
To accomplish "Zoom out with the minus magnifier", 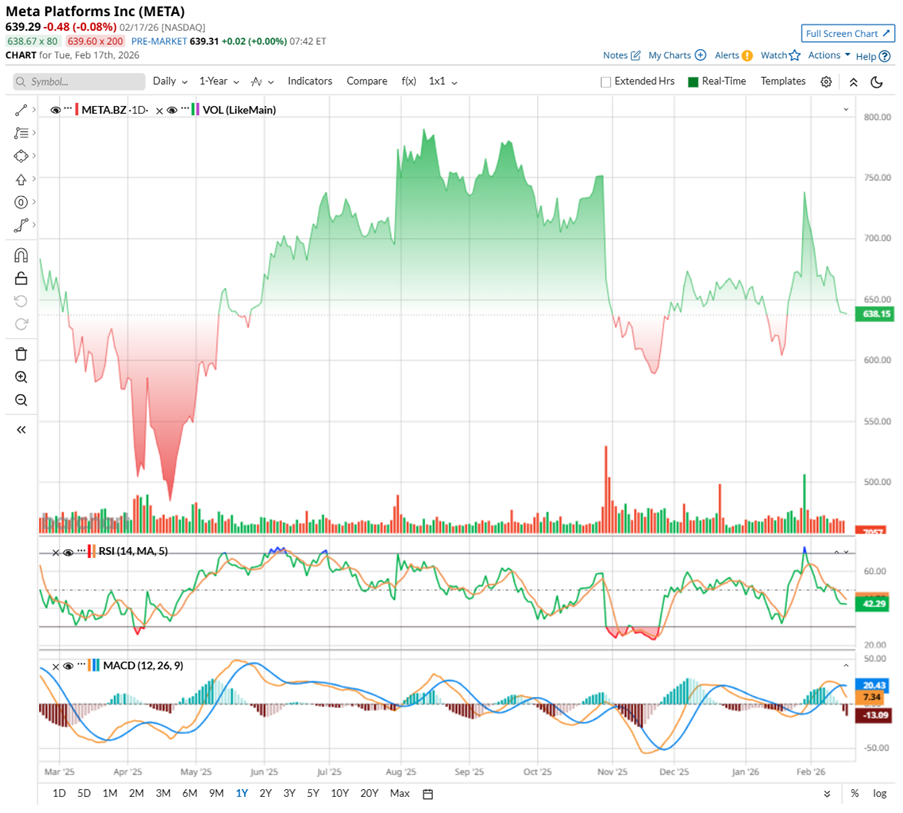I will click(21, 400).
